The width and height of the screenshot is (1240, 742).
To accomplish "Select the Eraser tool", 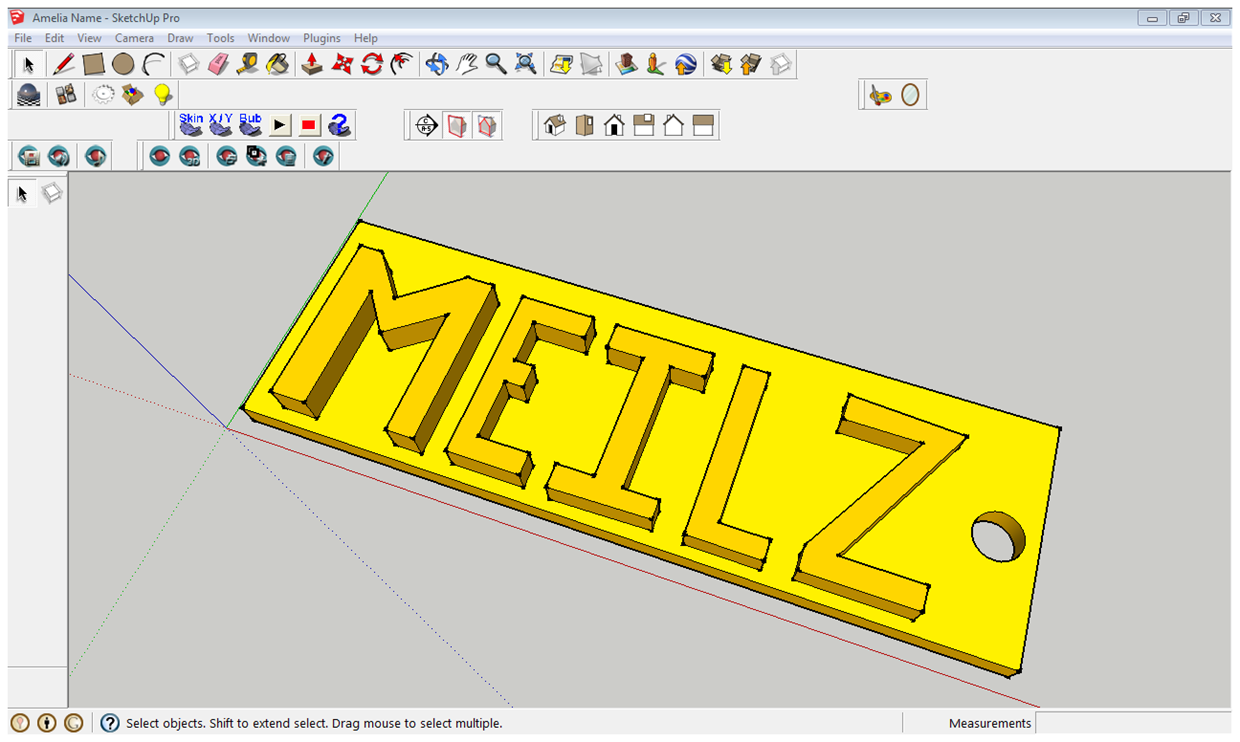I will 219,64.
